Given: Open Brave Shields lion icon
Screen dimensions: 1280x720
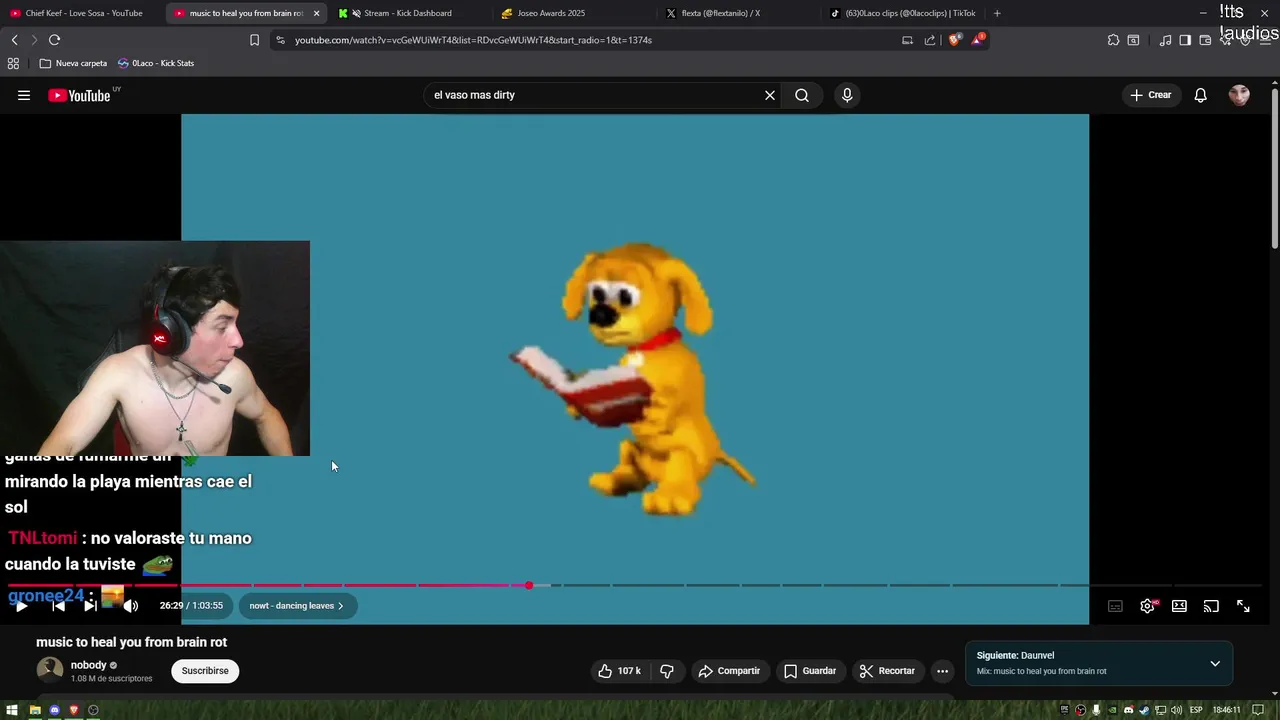Looking at the screenshot, I should pyautogui.click(x=955, y=40).
